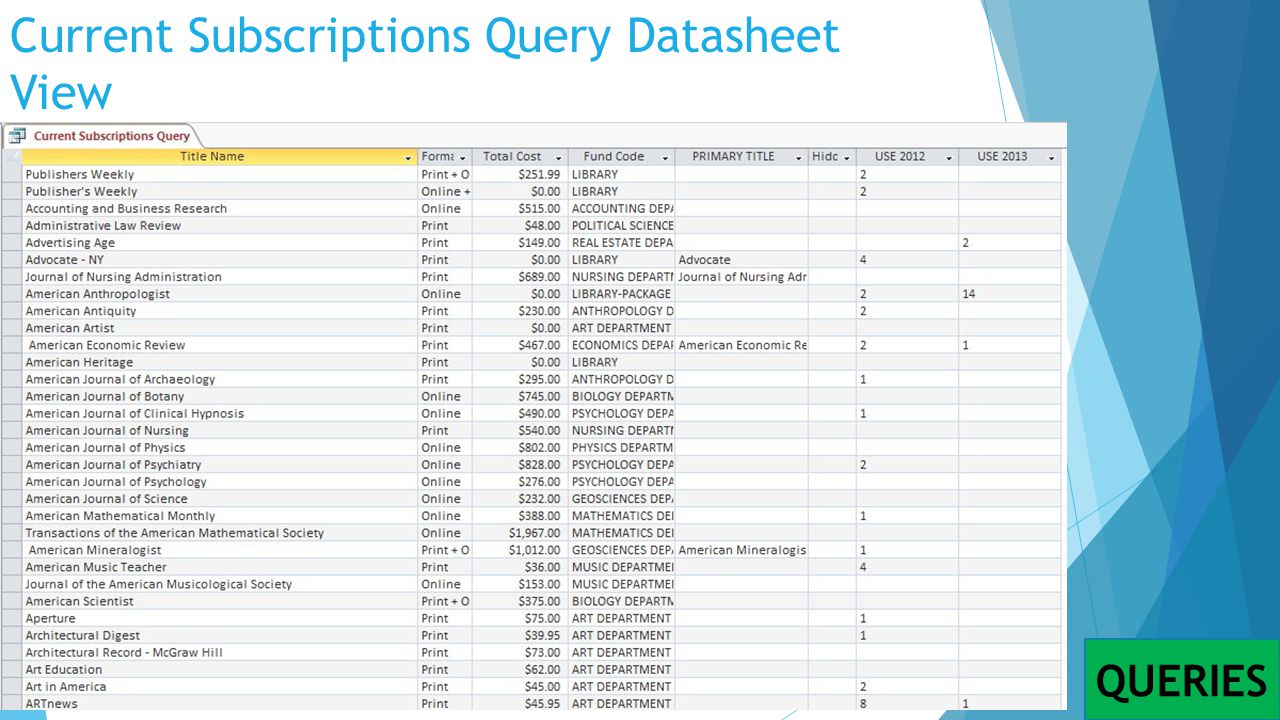This screenshot has width=1280, height=720.
Task: Open the Title Name column filter dropdown
Action: (x=408, y=158)
